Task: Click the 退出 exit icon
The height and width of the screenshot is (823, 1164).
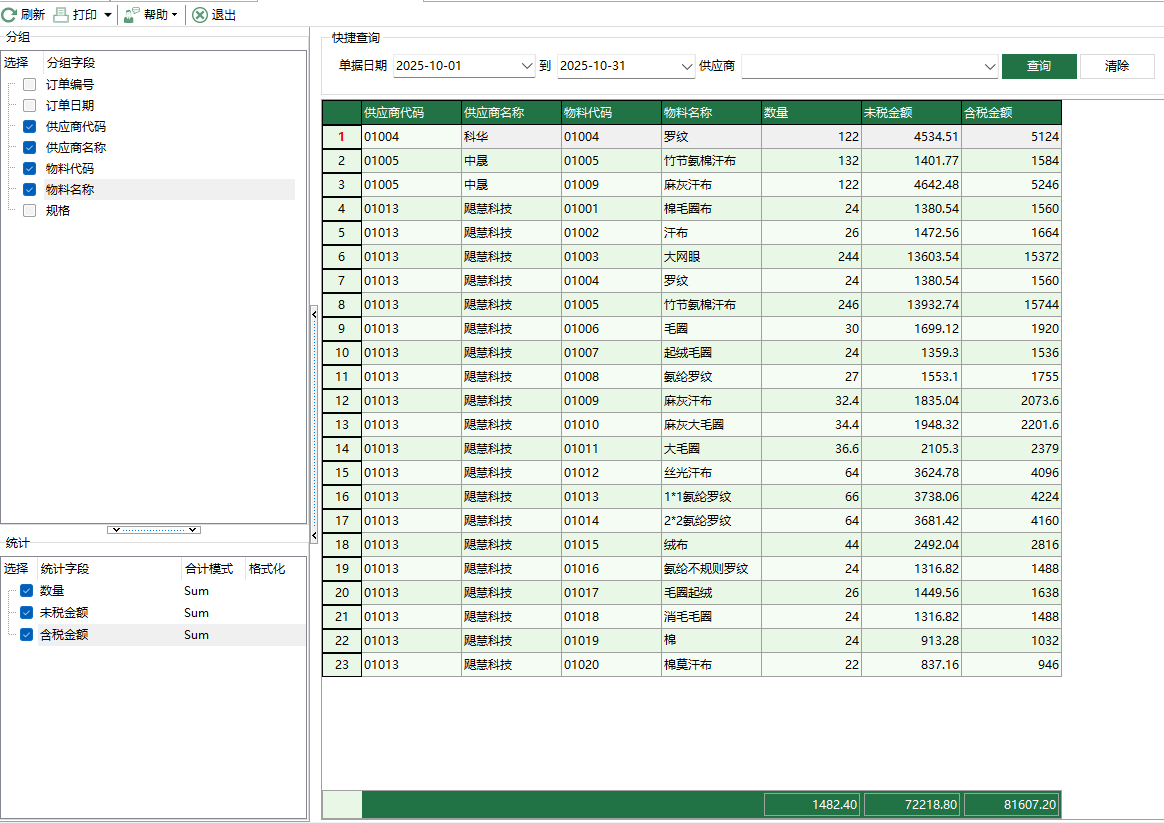Action: pyautogui.click(x=200, y=15)
